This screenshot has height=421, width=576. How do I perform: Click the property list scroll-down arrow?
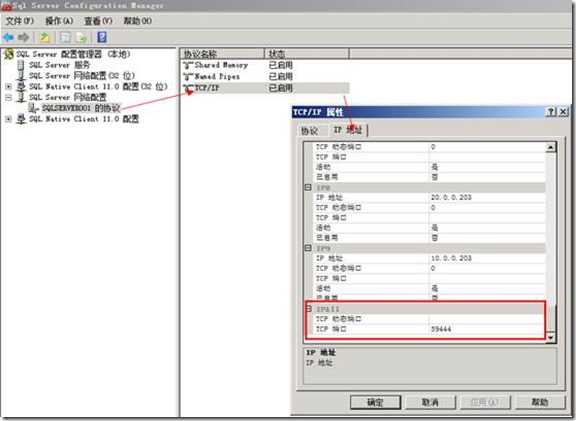550,337
